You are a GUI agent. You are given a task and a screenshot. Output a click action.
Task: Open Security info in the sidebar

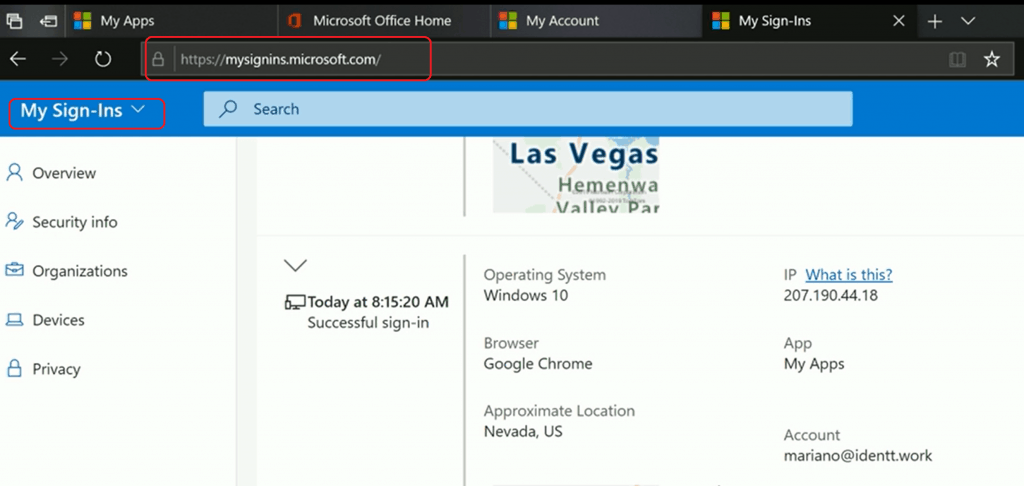point(75,222)
